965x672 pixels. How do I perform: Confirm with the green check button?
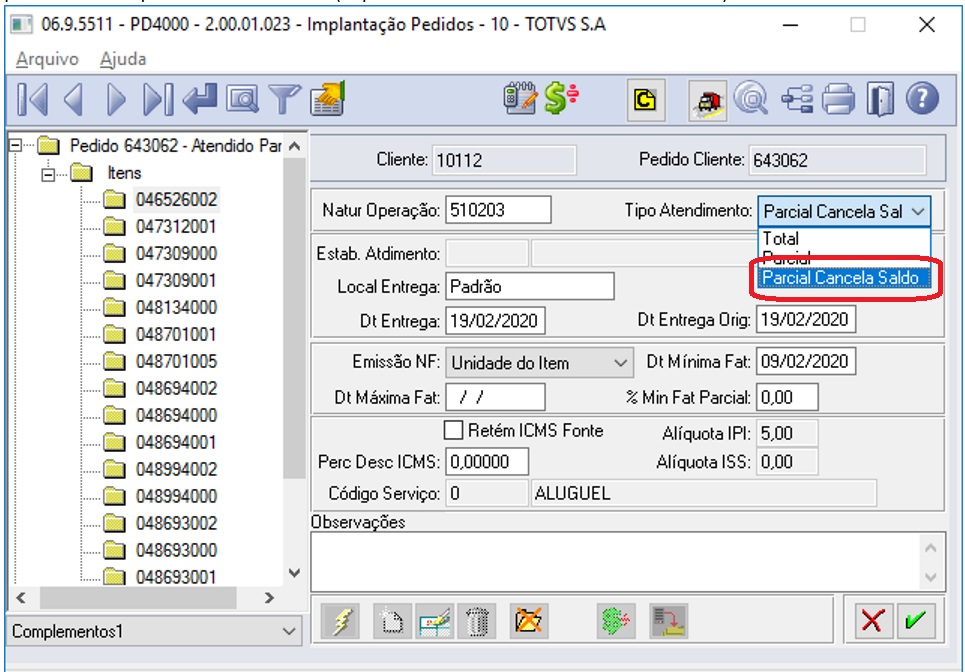click(916, 620)
